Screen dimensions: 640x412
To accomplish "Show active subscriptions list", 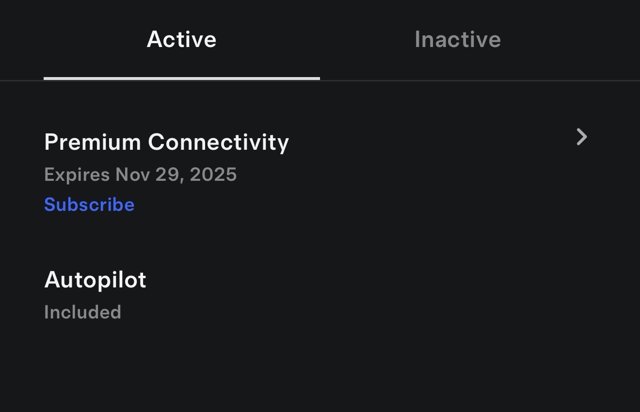I will tap(181, 40).
